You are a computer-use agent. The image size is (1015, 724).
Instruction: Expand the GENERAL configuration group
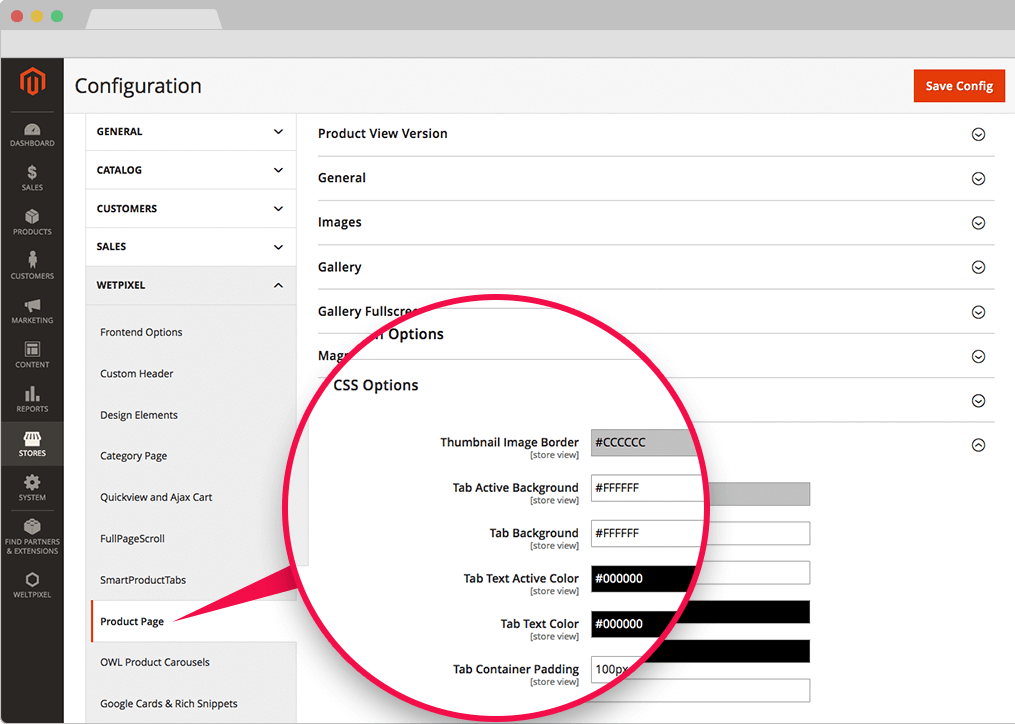190,132
